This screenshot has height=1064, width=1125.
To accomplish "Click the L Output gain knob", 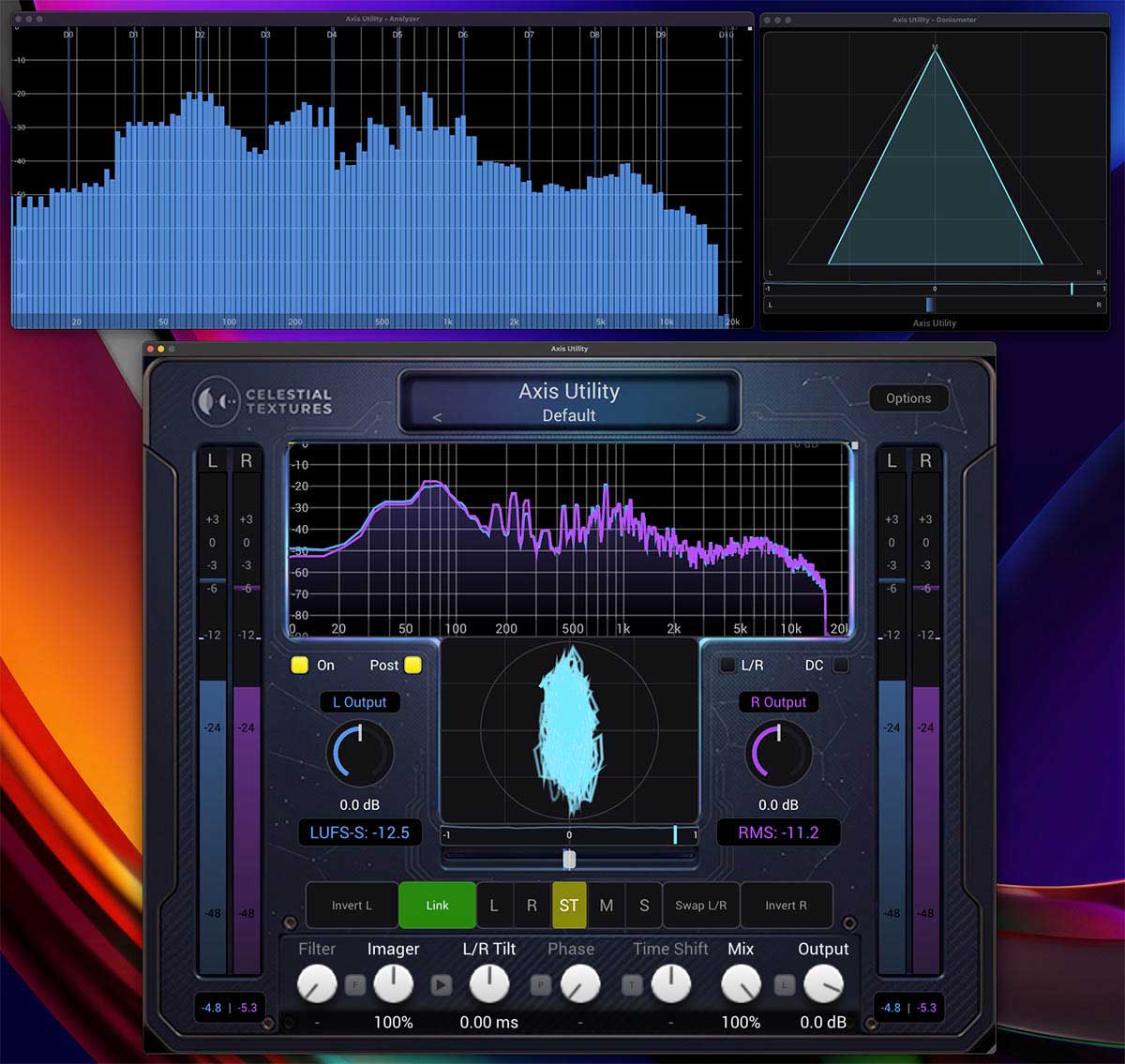I will pos(360,754).
